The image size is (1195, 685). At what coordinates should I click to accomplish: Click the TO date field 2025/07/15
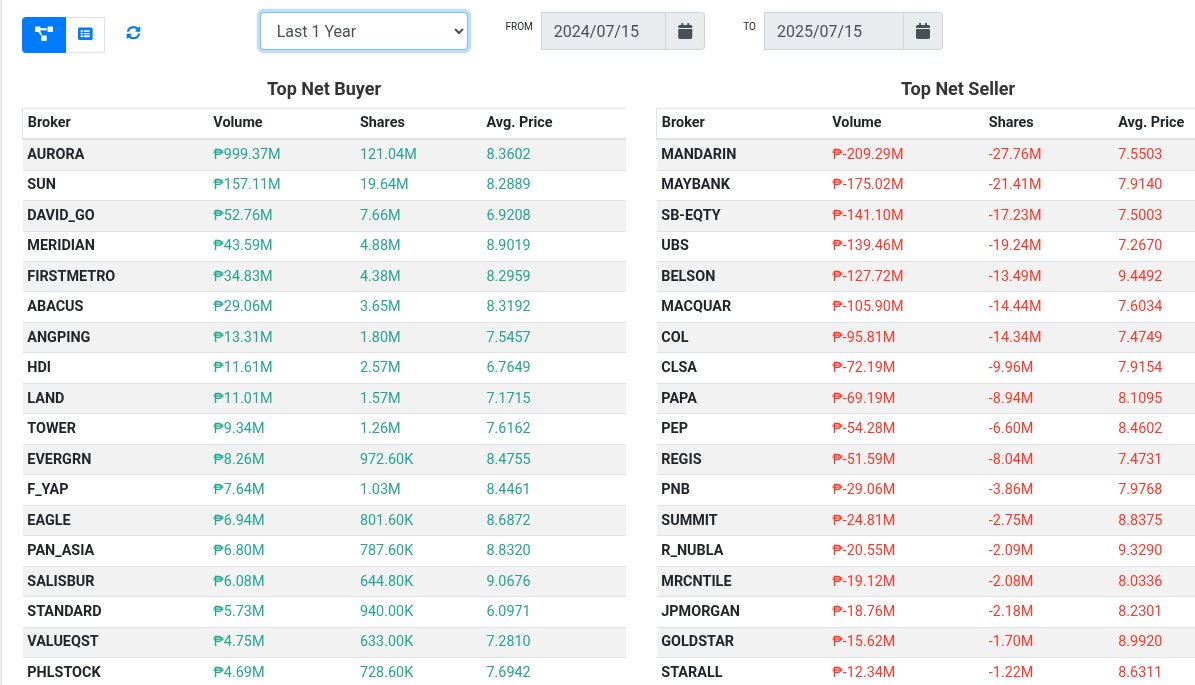tap(834, 31)
